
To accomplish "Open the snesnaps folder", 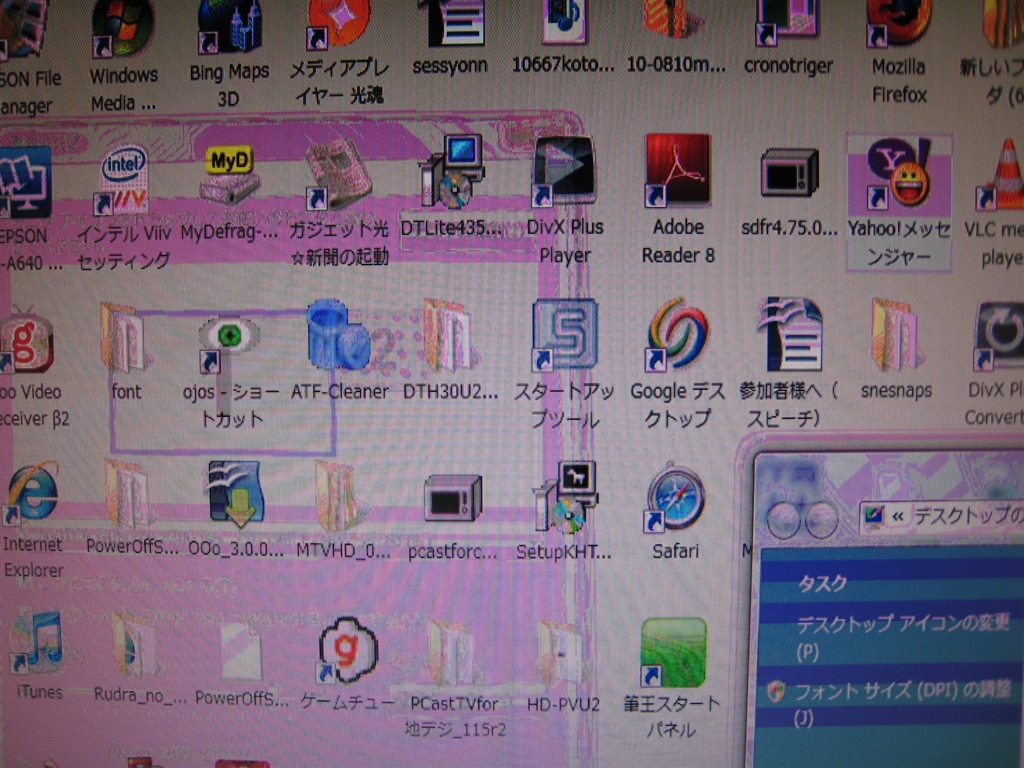I will (x=897, y=334).
